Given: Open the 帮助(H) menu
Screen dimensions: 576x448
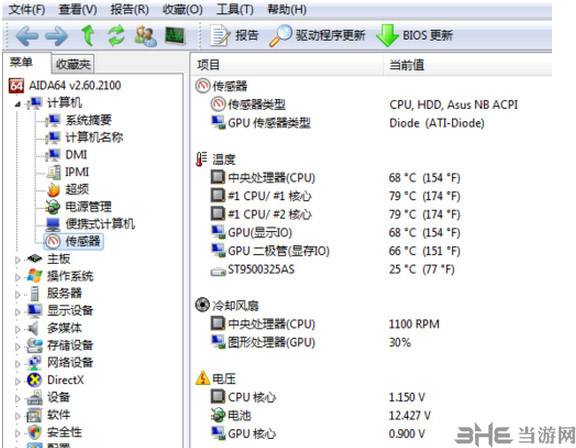Looking at the screenshot, I should point(287,9).
